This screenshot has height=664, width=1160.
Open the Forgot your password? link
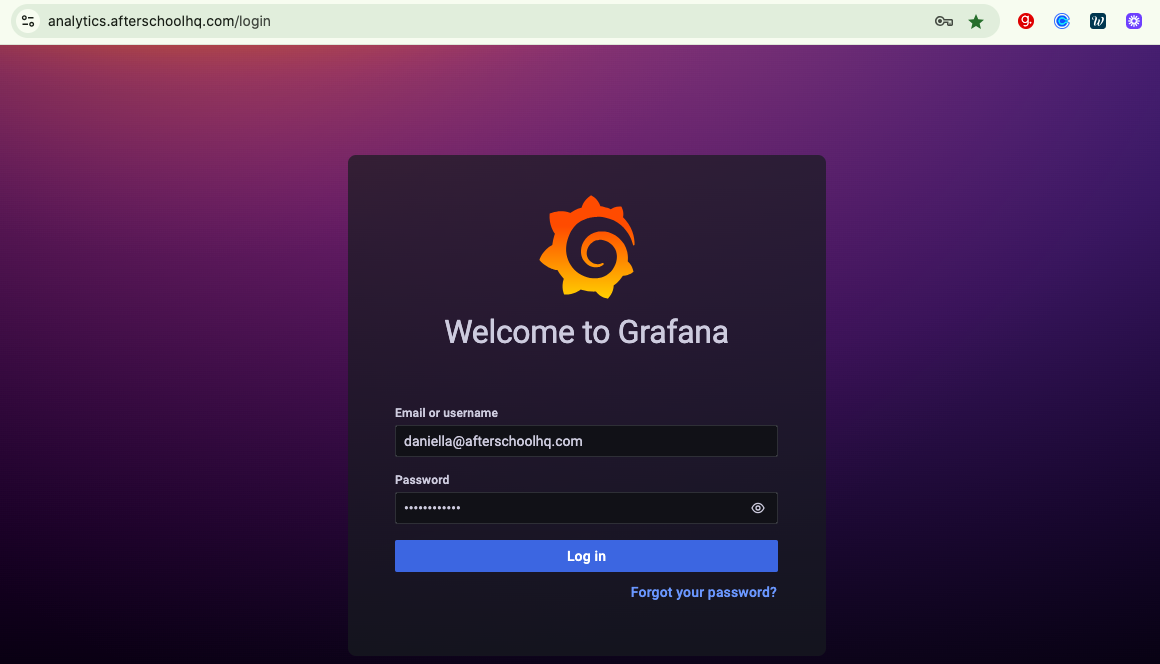pos(704,592)
